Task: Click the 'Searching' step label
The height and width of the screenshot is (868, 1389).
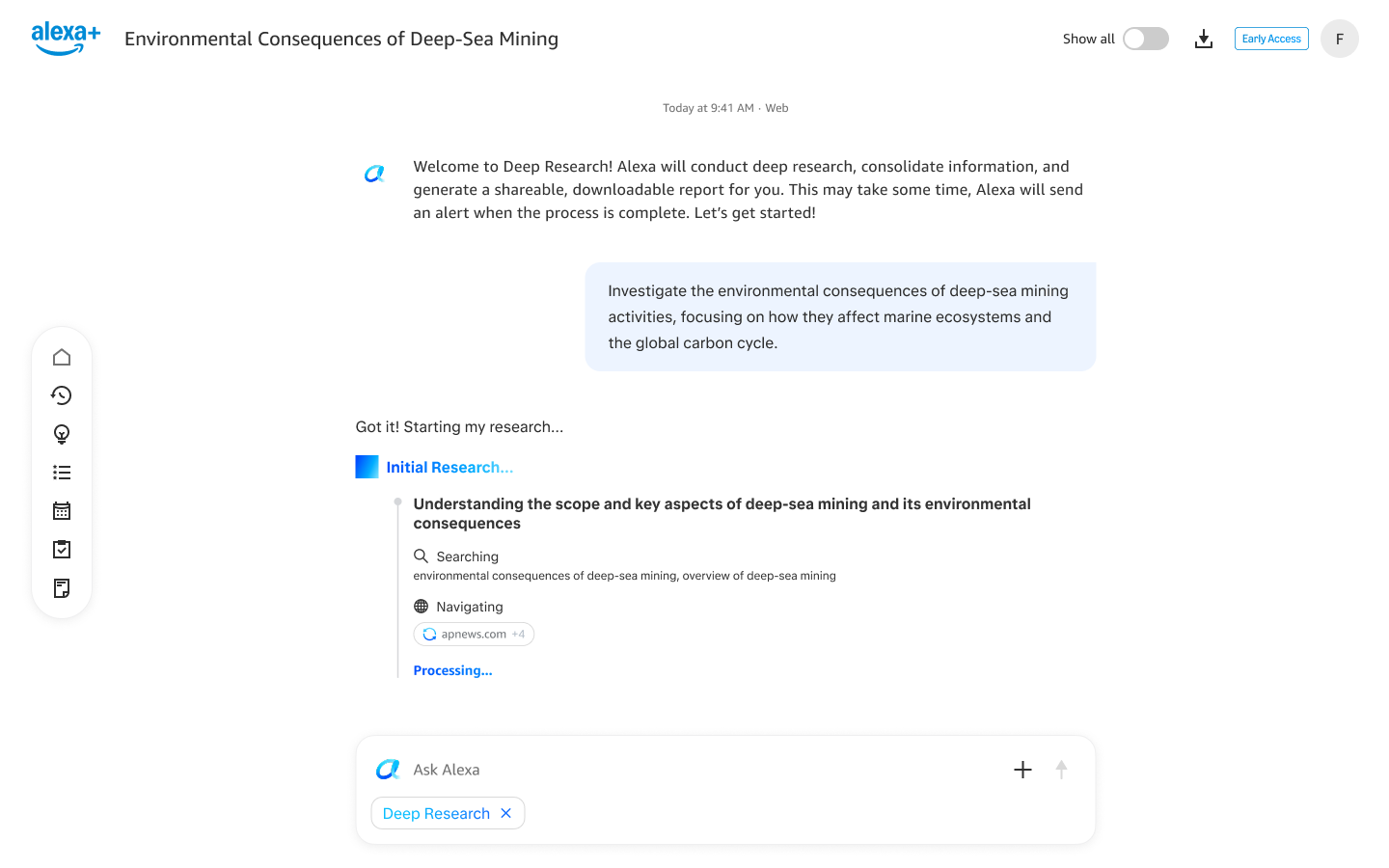Action: coord(468,556)
